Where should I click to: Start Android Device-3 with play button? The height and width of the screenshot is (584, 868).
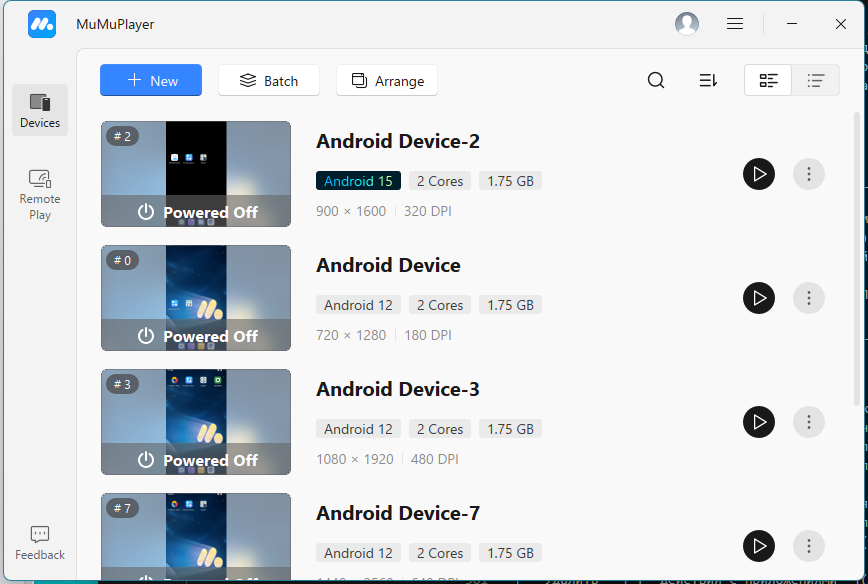759,422
